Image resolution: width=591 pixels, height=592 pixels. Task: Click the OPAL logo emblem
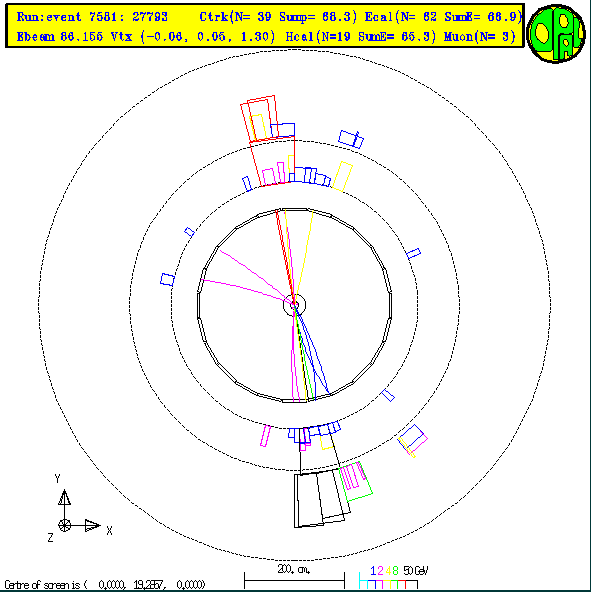[556, 34]
